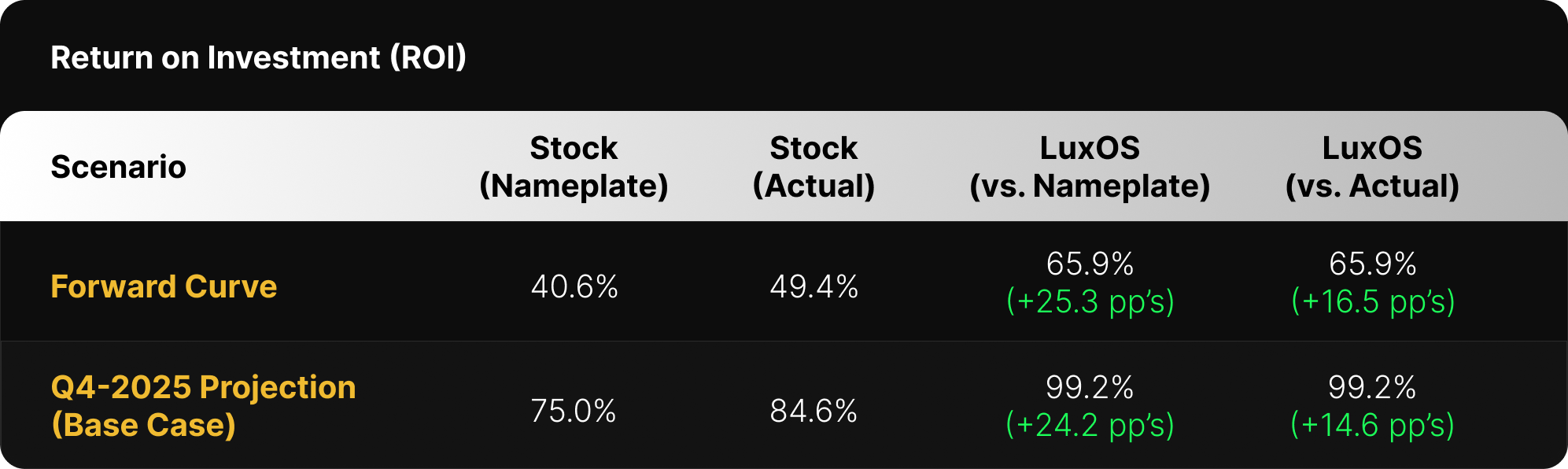1568x469 pixels.
Task: Click the green +14.6 pp's gain
Action: [x=1372, y=426]
